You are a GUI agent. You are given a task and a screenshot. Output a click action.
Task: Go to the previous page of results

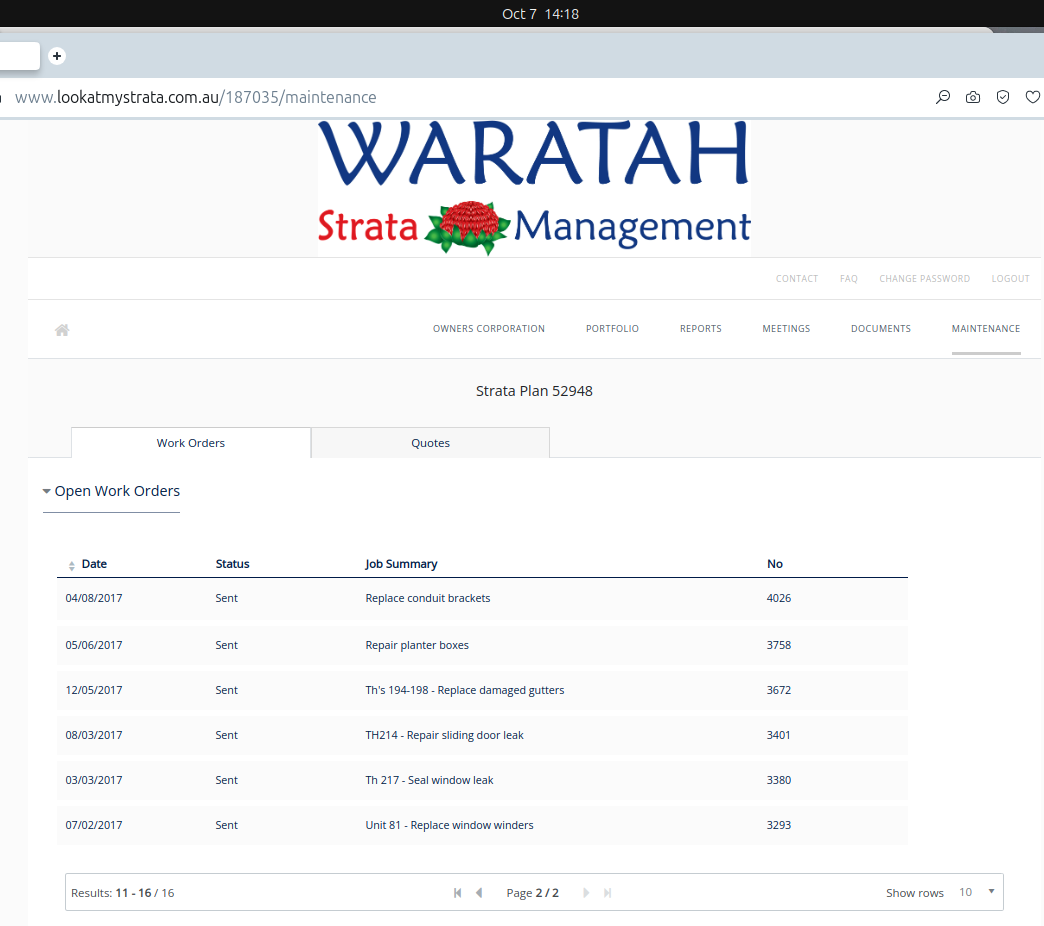click(x=479, y=893)
